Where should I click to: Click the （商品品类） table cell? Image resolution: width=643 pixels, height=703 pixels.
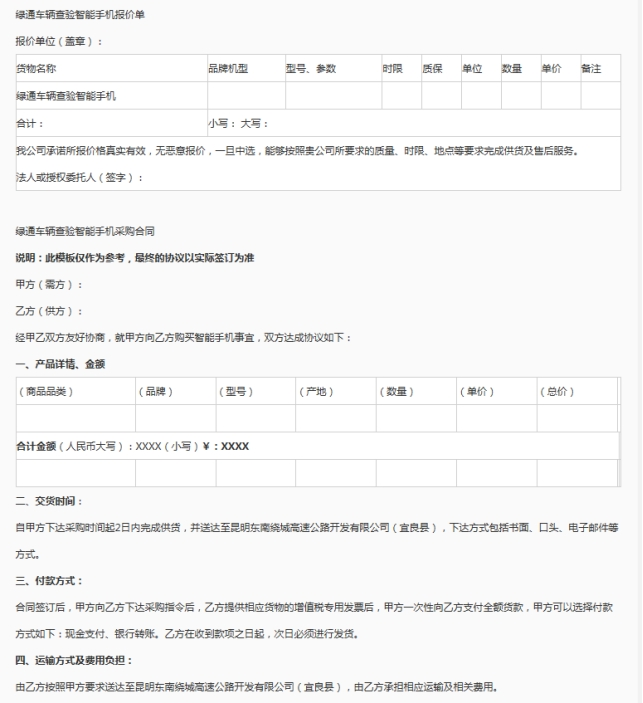click(46, 391)
